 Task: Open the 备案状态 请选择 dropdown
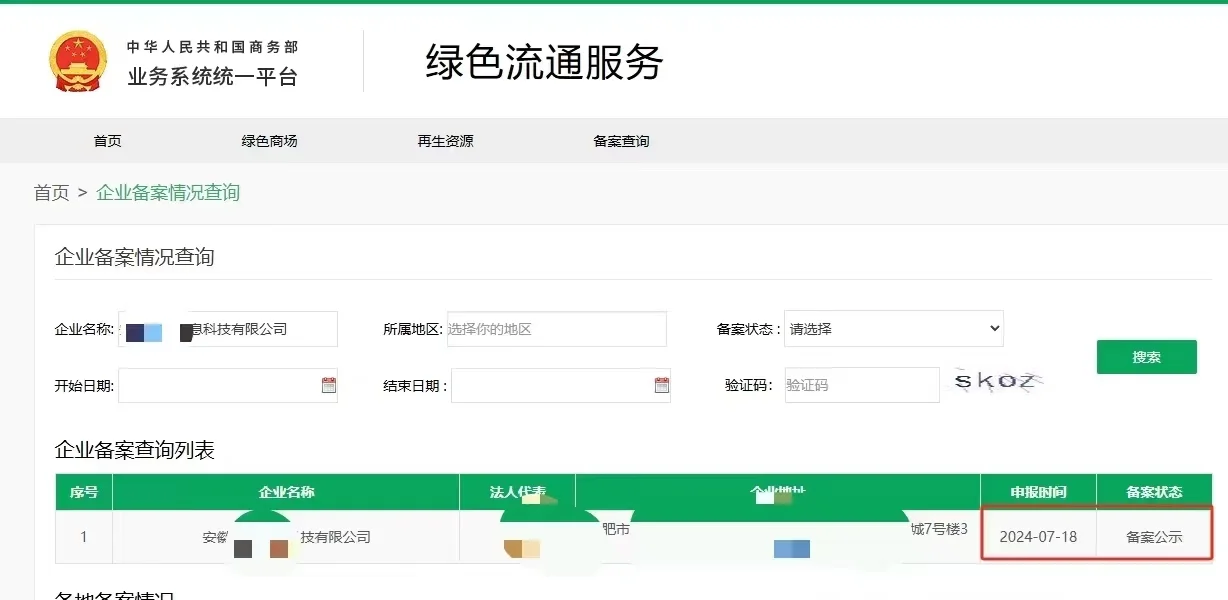(893, 328)
